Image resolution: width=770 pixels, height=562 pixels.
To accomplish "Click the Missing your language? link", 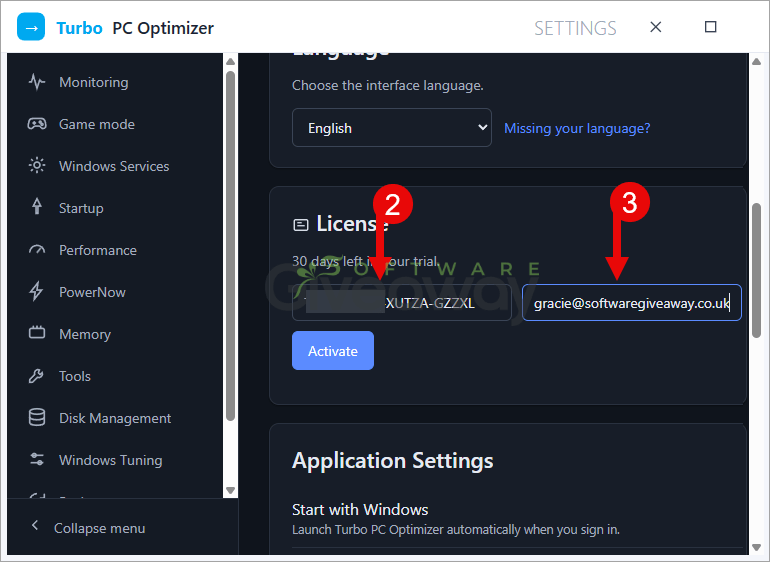I will (x=577, y=128).
